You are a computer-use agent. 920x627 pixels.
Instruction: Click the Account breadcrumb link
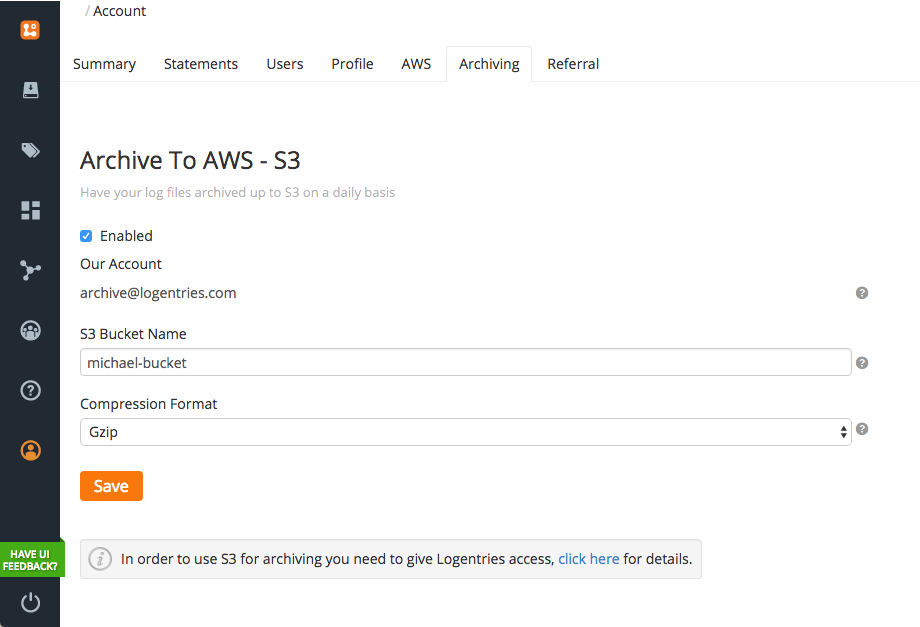click(119, 11)
